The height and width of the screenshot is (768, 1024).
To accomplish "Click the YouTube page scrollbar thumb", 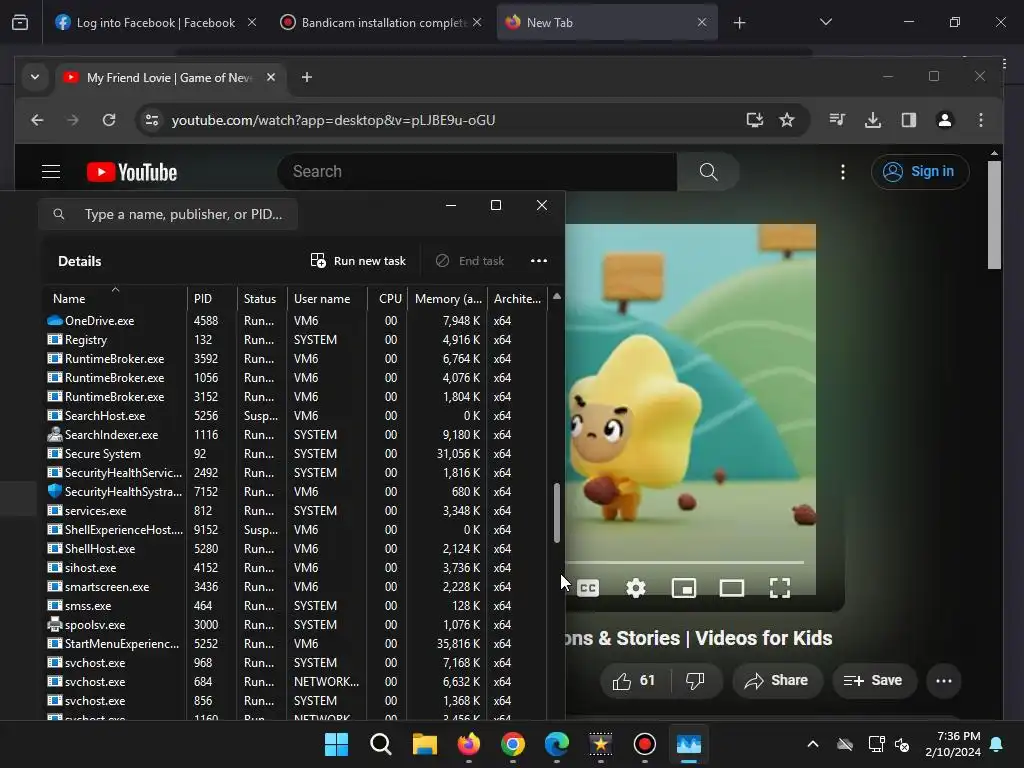I will tap(994, 215).
